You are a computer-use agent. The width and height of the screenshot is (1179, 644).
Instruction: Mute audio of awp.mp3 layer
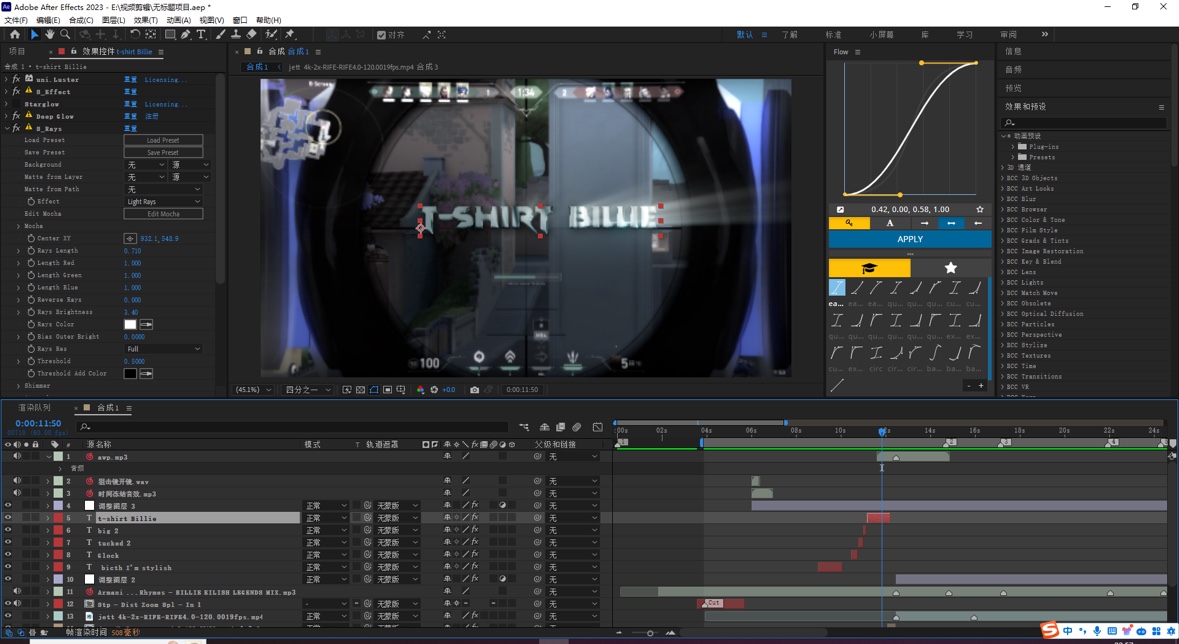[17, 457]
